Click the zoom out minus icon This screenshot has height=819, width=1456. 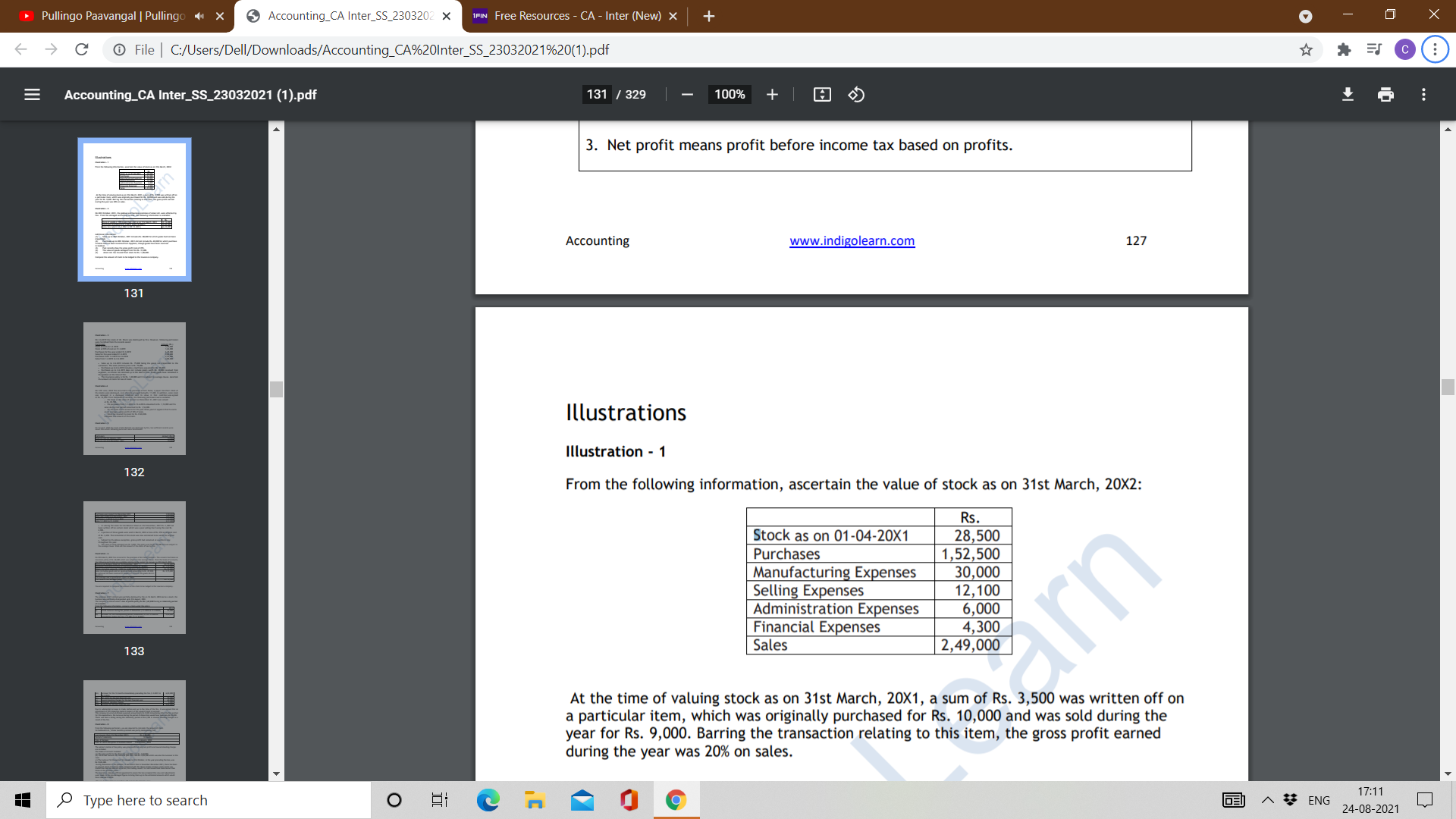point(687,95)
